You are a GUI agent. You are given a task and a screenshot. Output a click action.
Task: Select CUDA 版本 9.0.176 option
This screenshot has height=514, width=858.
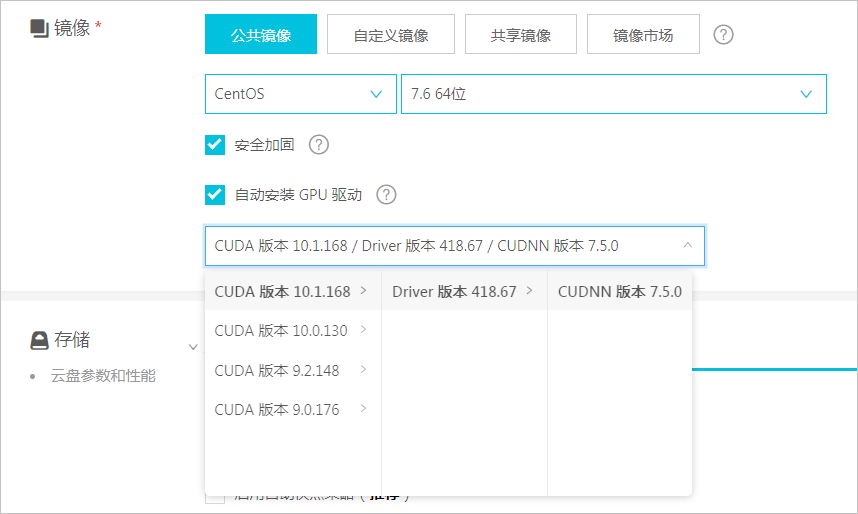293,409
